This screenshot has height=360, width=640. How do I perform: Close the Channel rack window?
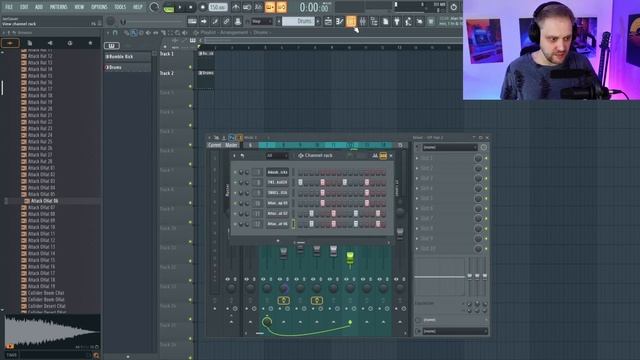[x=391, y=156]
